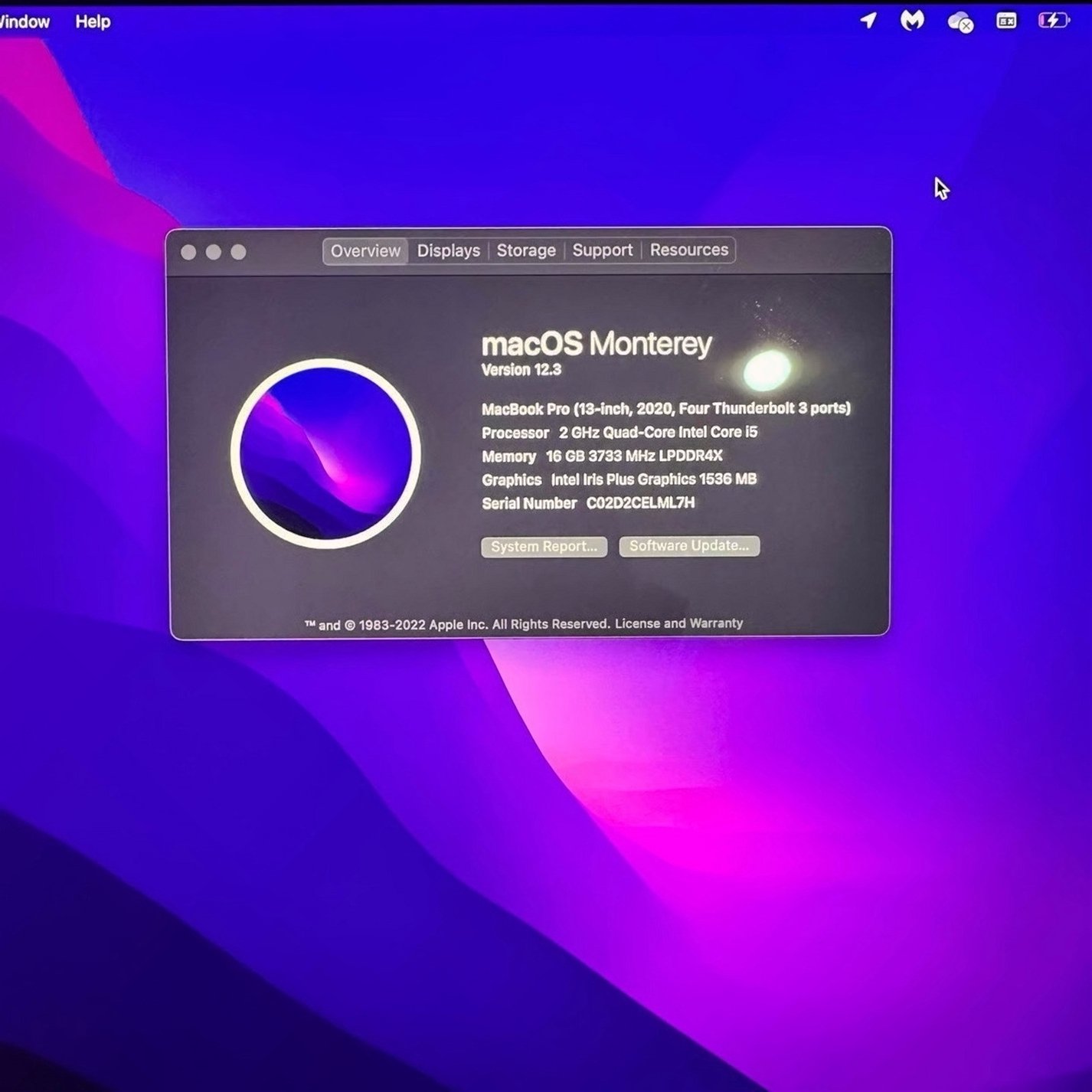The height and width of the screenshot is (1092, 1092).
Task: Open the Resources tab
Action: coord(689,250)
